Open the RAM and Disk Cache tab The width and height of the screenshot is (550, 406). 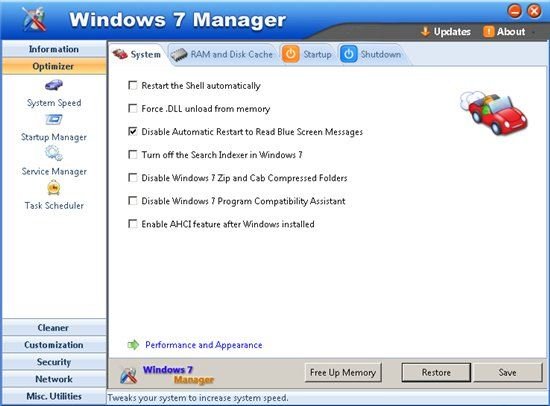coord(222,54)
